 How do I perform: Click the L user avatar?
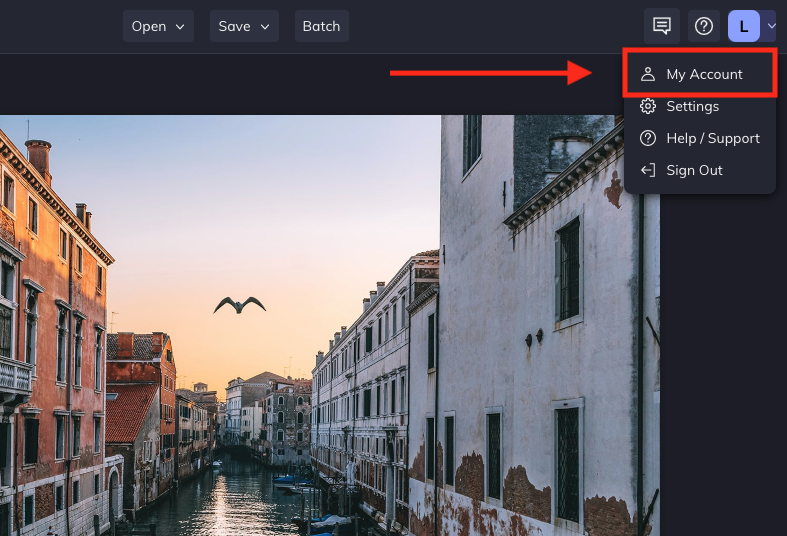(x=743, y=26)
